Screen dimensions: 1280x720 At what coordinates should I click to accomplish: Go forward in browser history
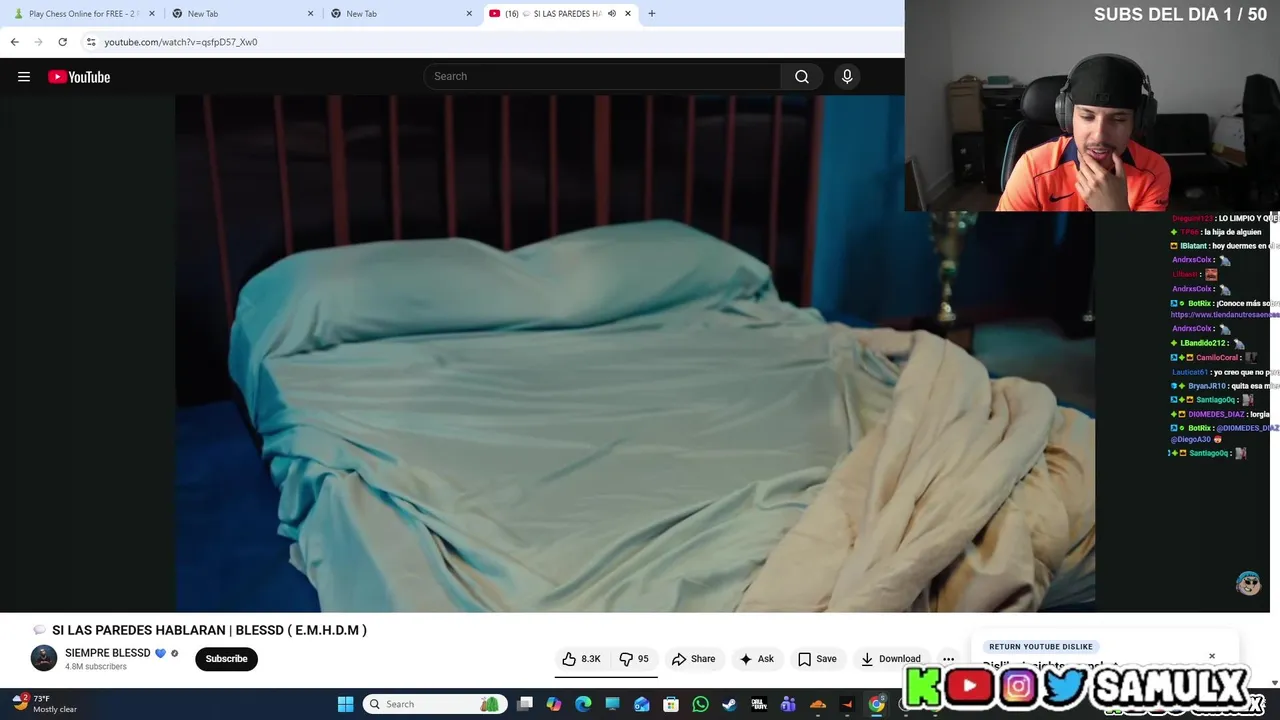[38, 42]
